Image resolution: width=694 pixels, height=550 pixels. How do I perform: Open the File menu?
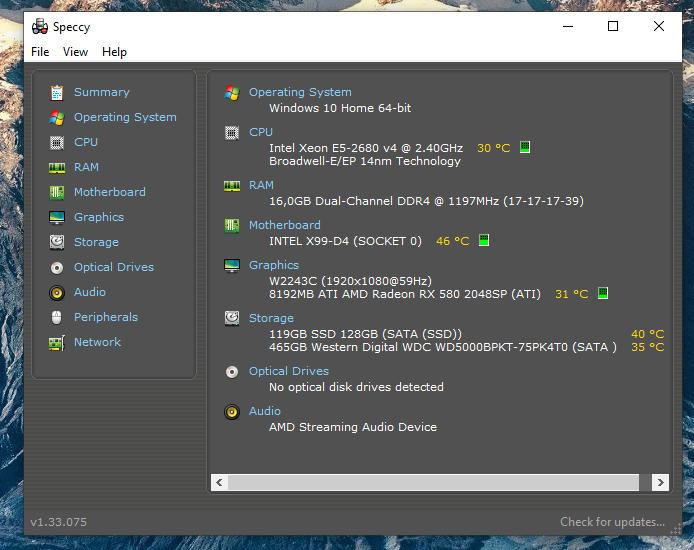40,52
